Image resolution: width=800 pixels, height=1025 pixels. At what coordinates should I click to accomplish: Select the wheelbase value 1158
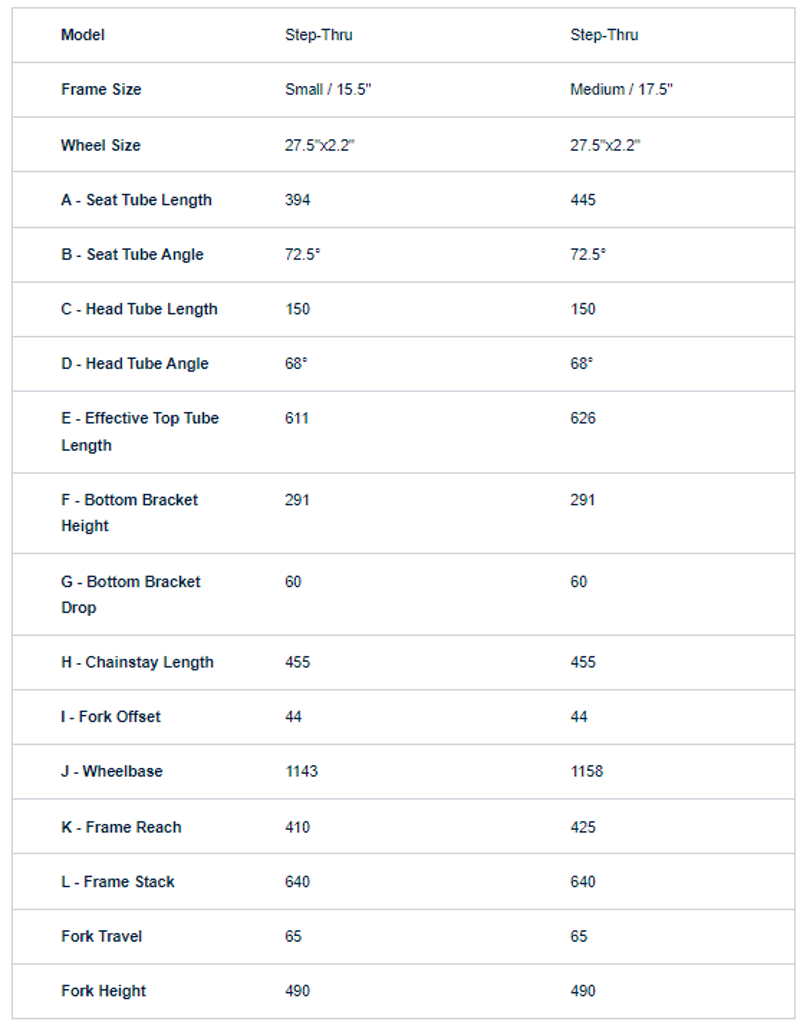tap(587, 772)
